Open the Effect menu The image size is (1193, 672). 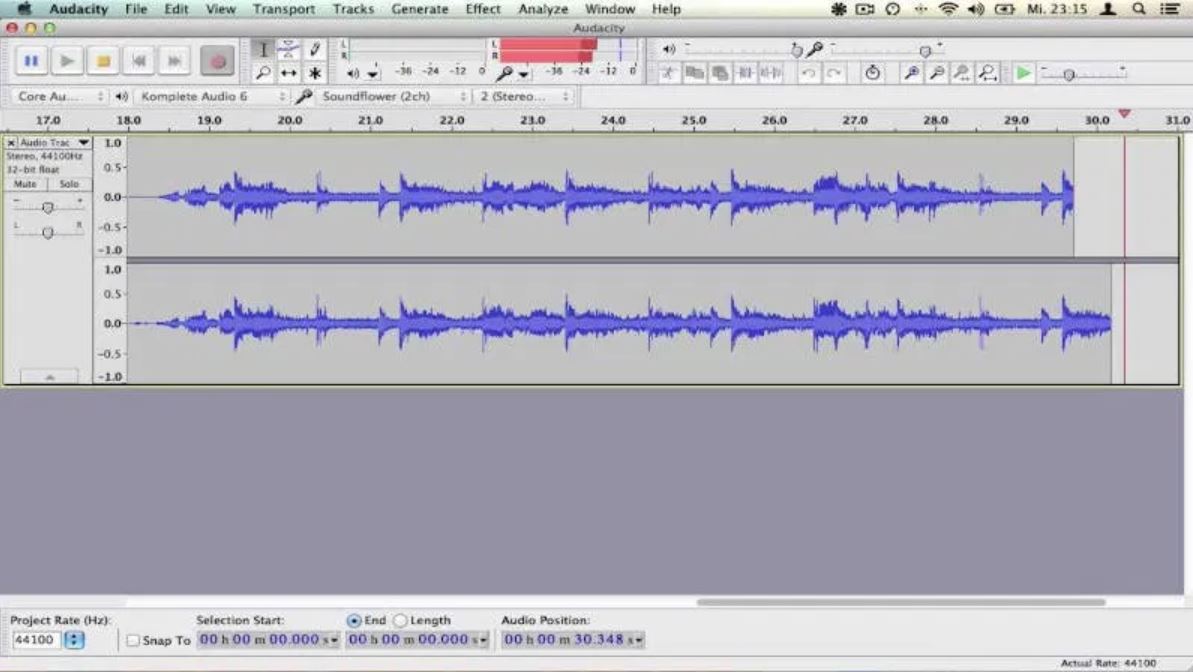(x=482, y=8)
